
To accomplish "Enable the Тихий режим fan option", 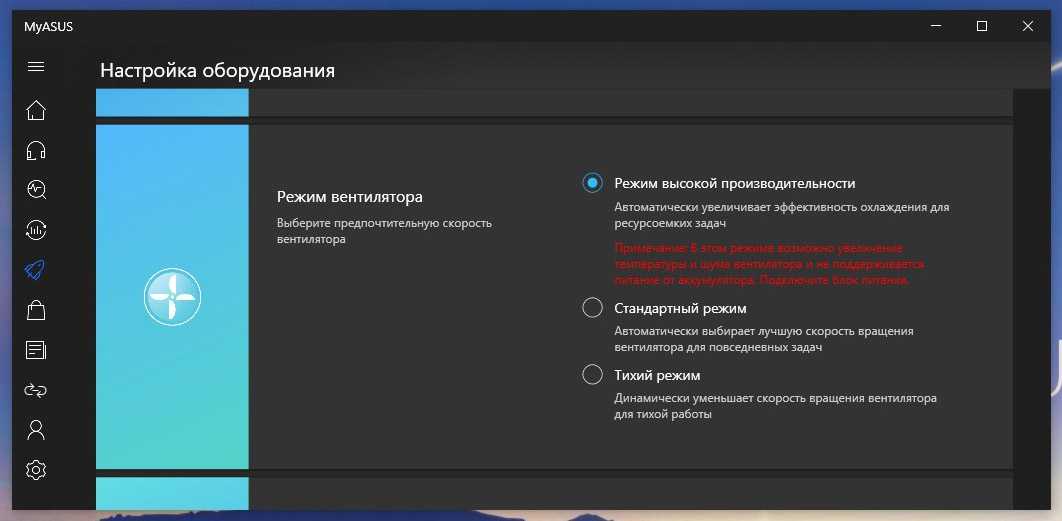I will click(592, 375).
